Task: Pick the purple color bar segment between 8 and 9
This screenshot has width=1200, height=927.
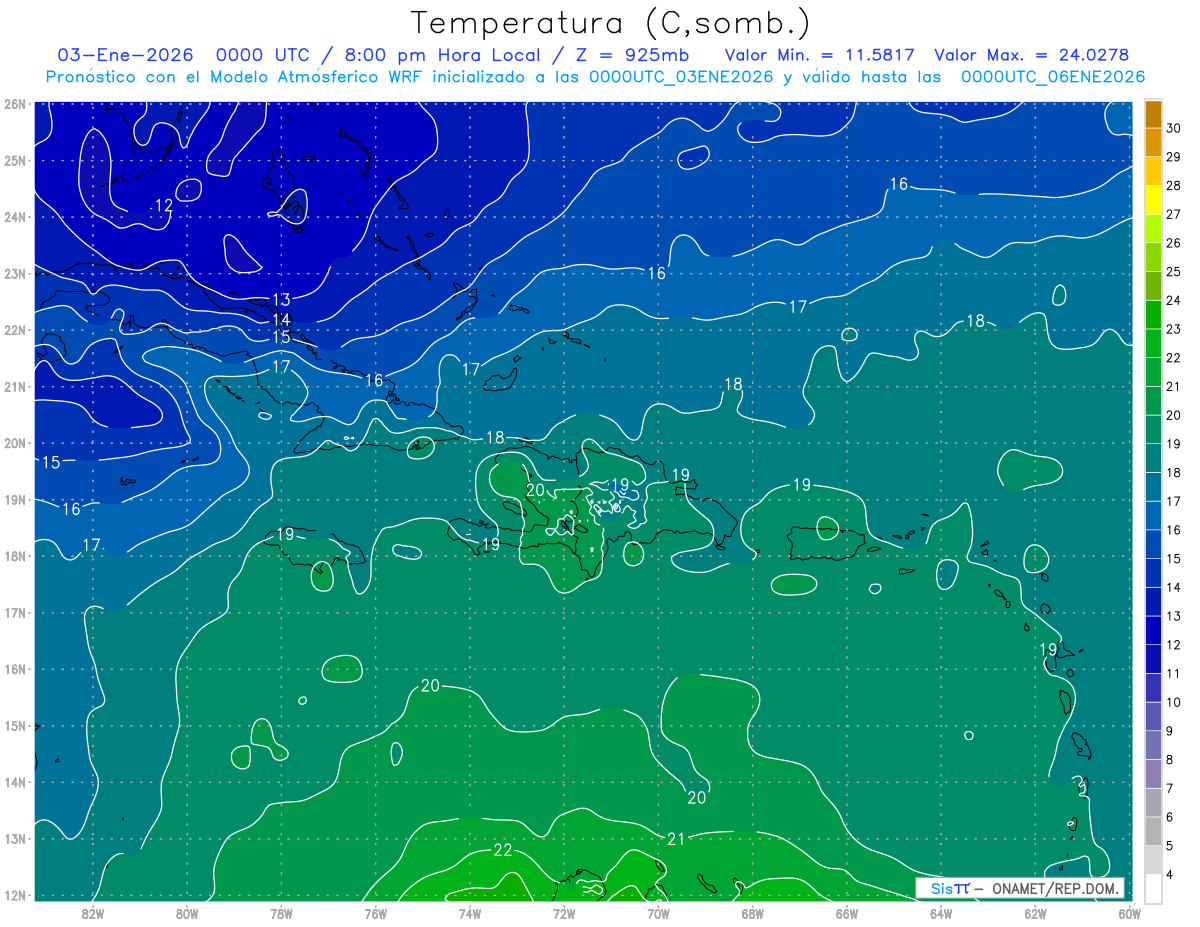Action: 1153,745
